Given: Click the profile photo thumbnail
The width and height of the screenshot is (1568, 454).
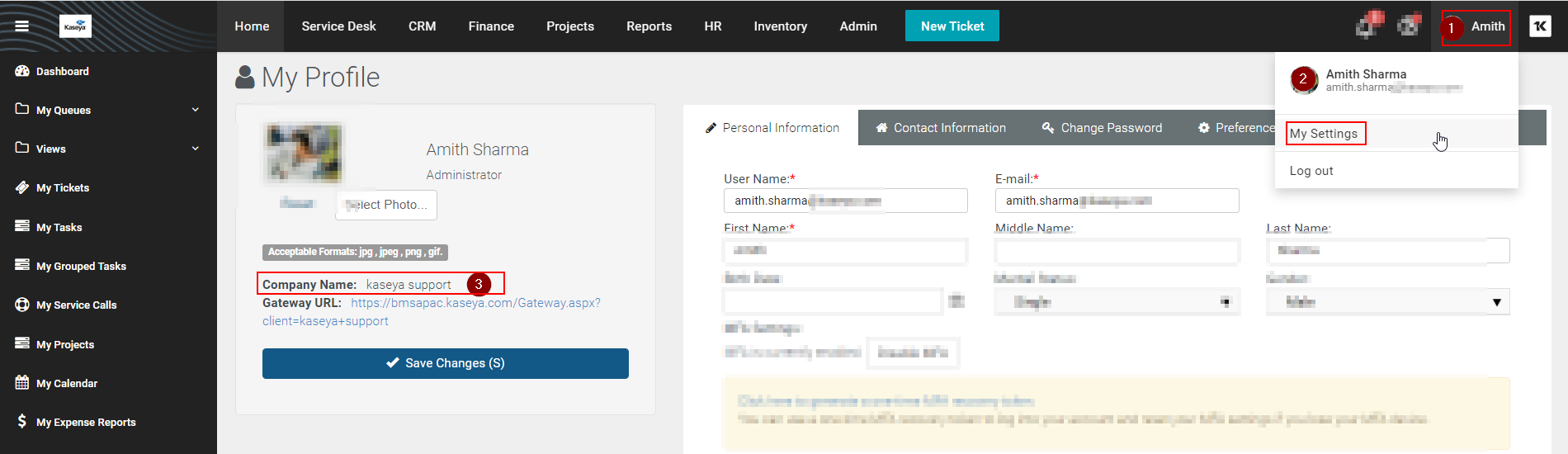Looking at the screenshot, I should click(304, 153).
